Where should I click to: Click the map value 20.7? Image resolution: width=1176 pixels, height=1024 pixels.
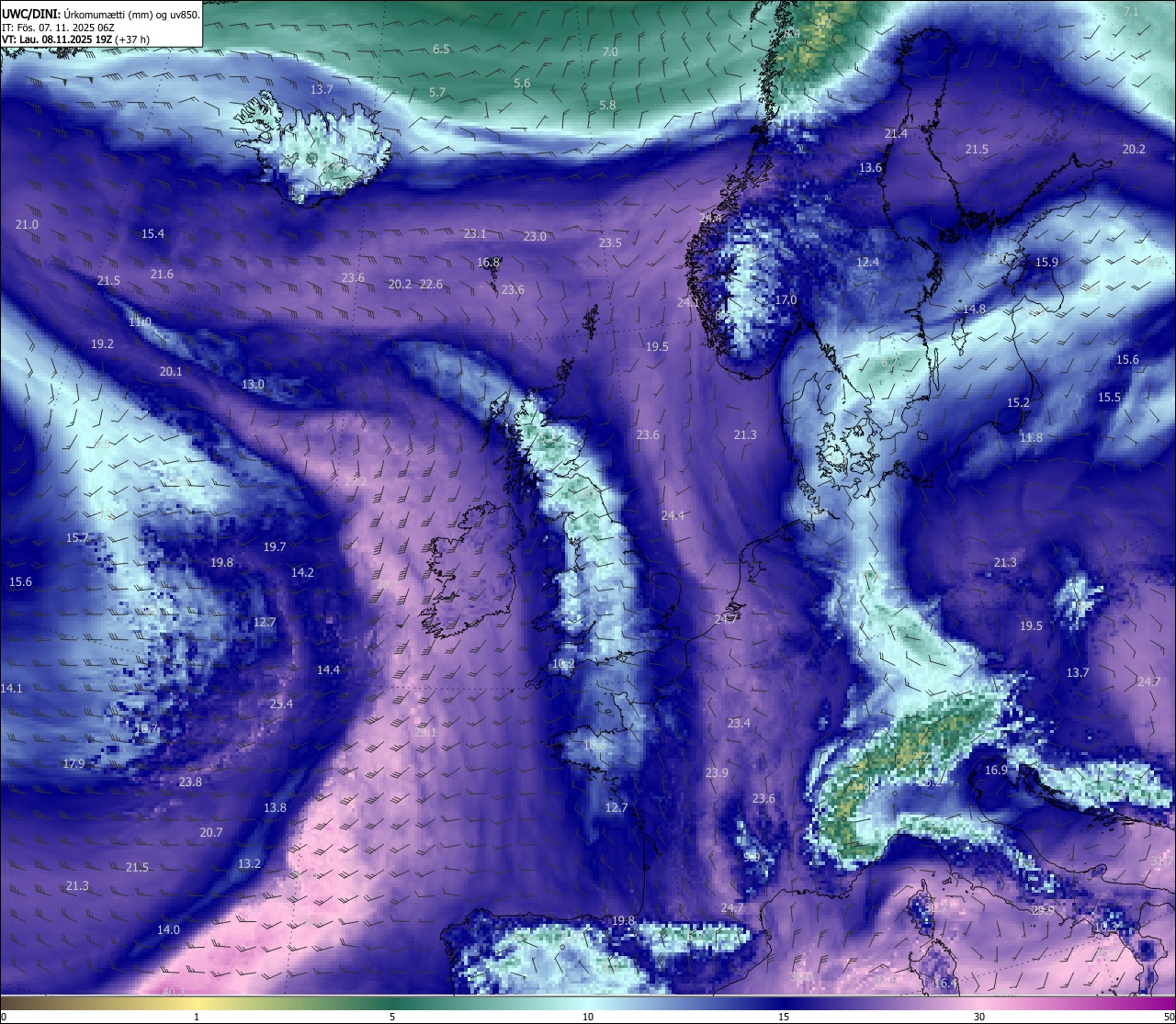click(210, 833)
